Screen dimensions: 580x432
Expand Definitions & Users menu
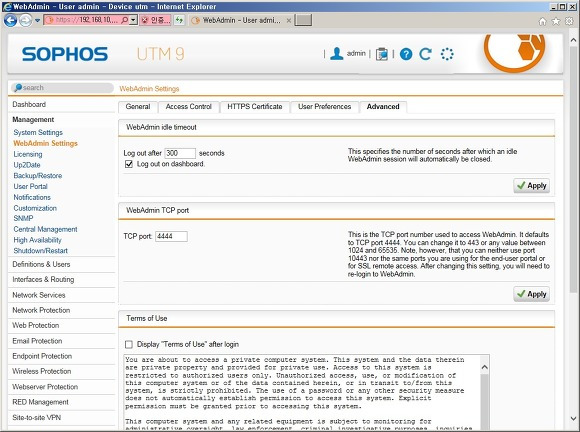tap(61, 264)
